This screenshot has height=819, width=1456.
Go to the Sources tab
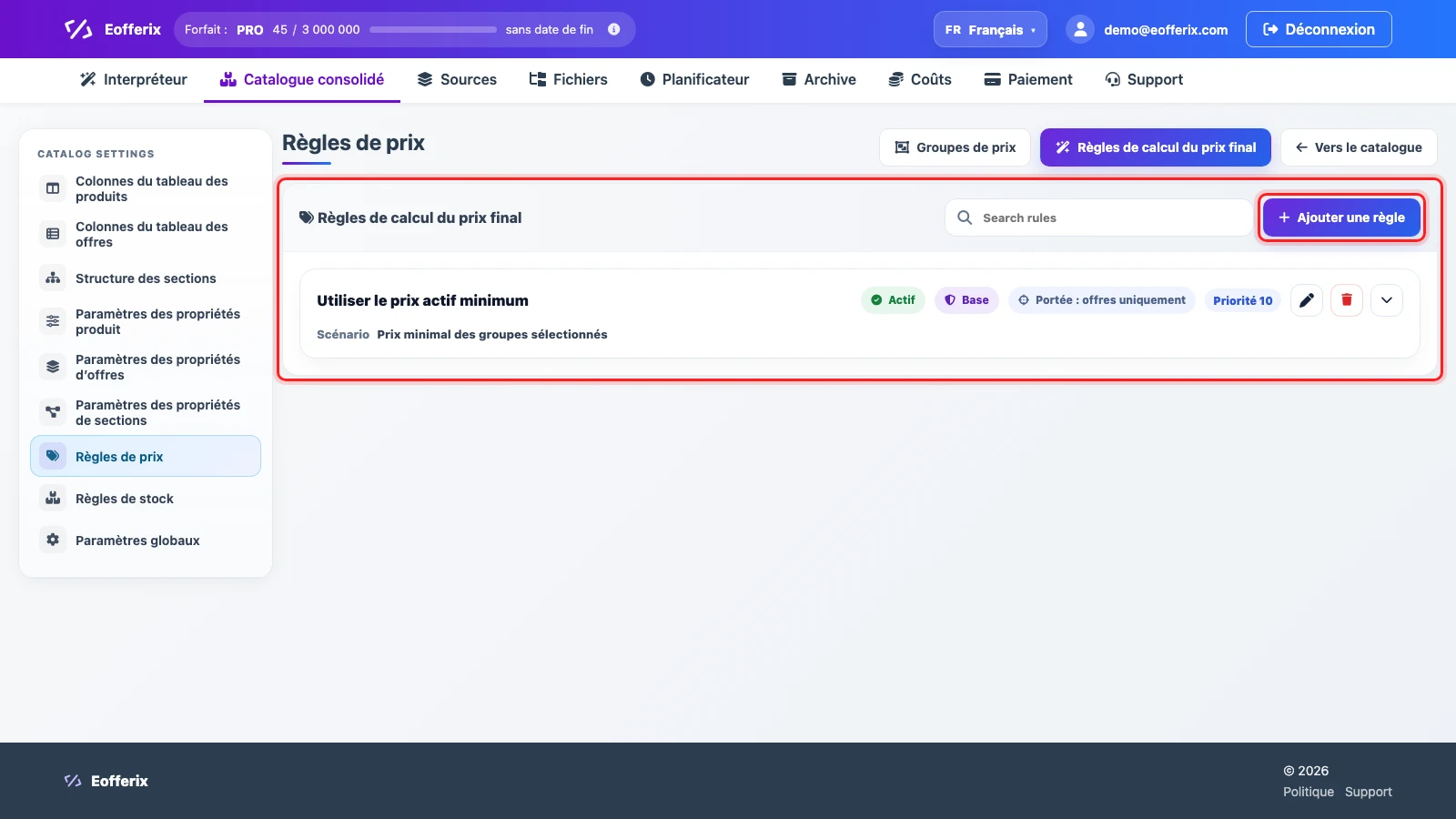coord(457,79)
